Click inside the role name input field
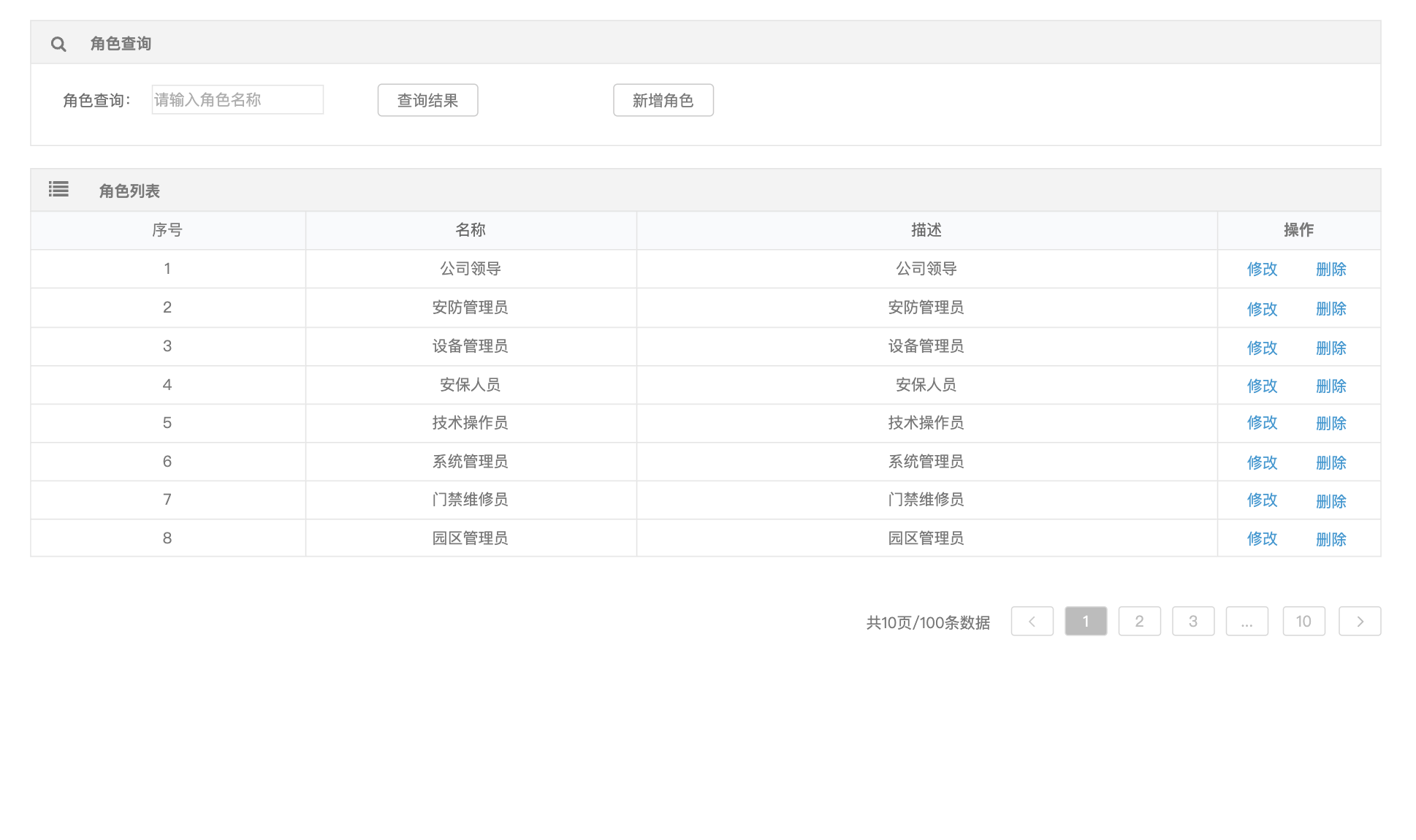 point(237,100)
